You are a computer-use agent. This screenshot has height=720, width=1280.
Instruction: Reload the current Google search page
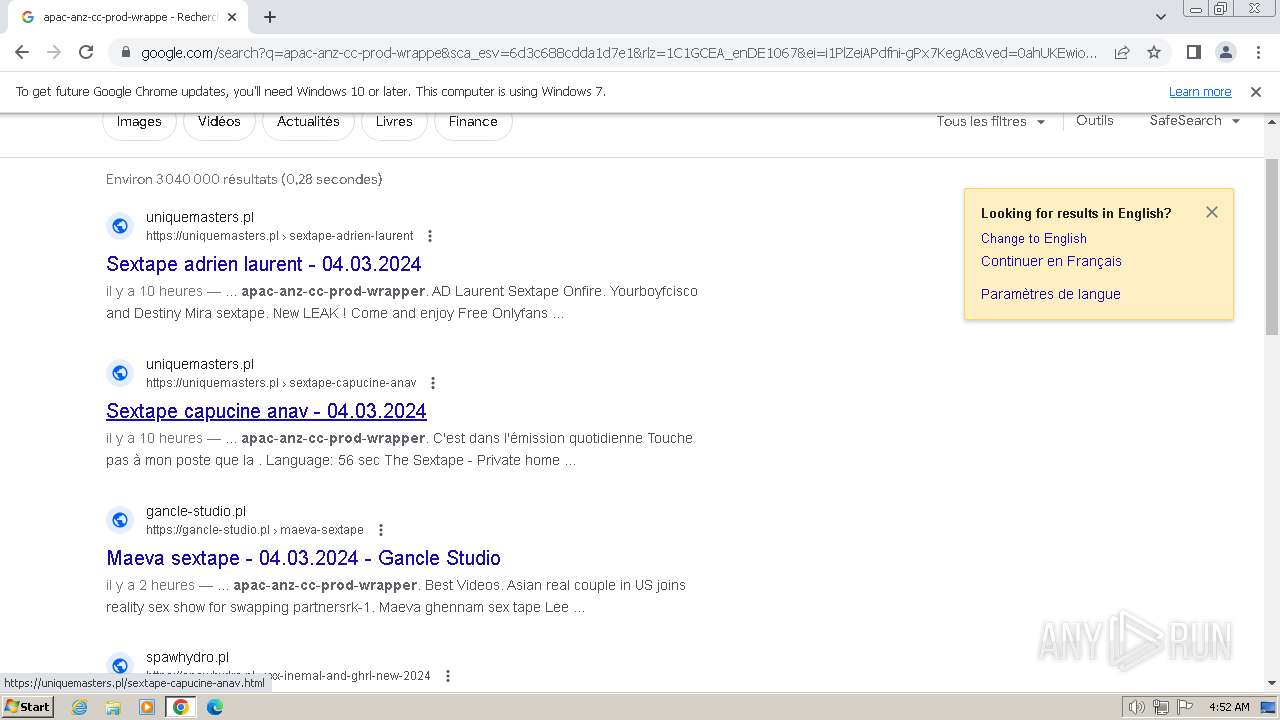[86, 52]
